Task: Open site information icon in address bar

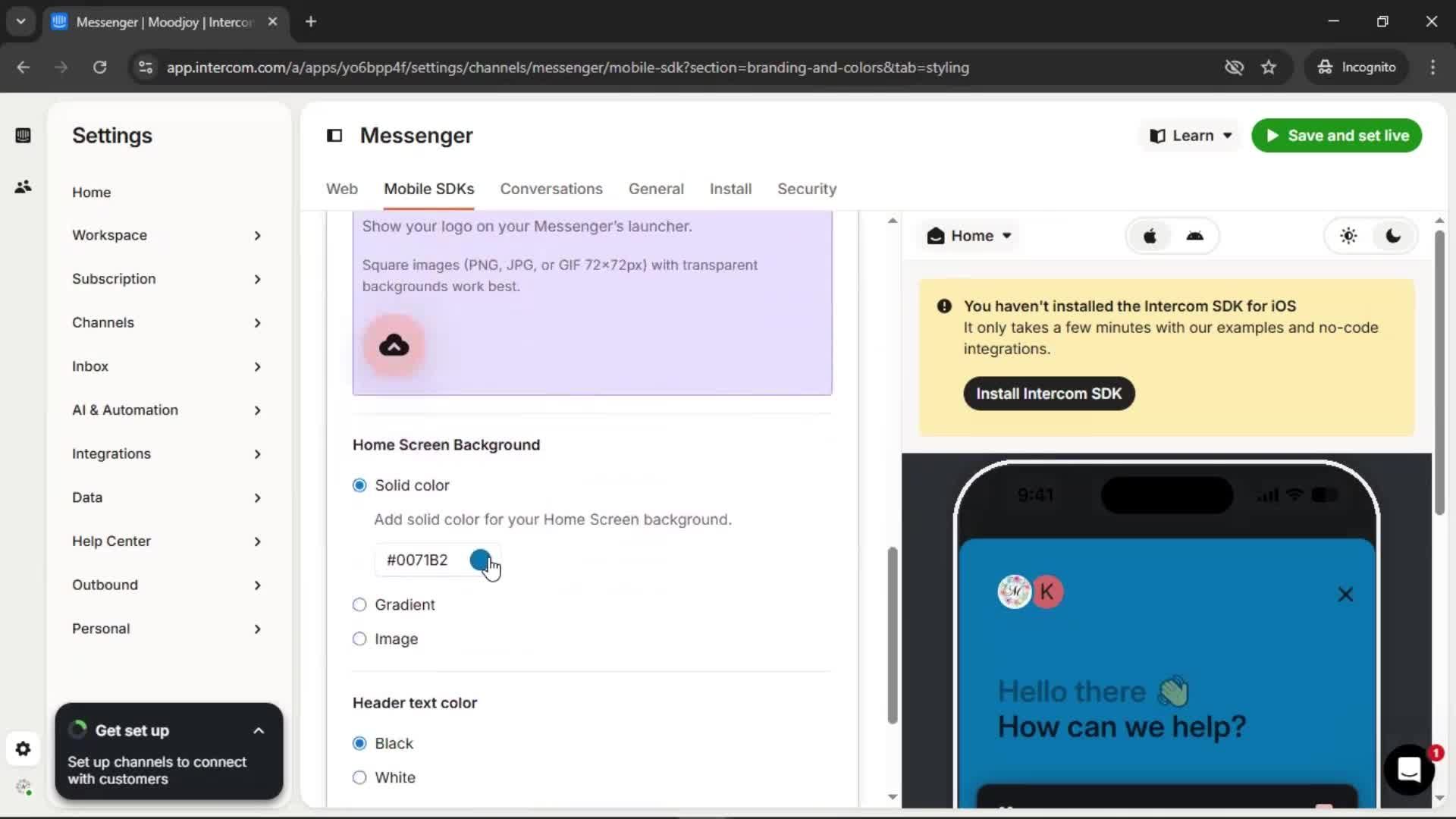Action: 146,67
